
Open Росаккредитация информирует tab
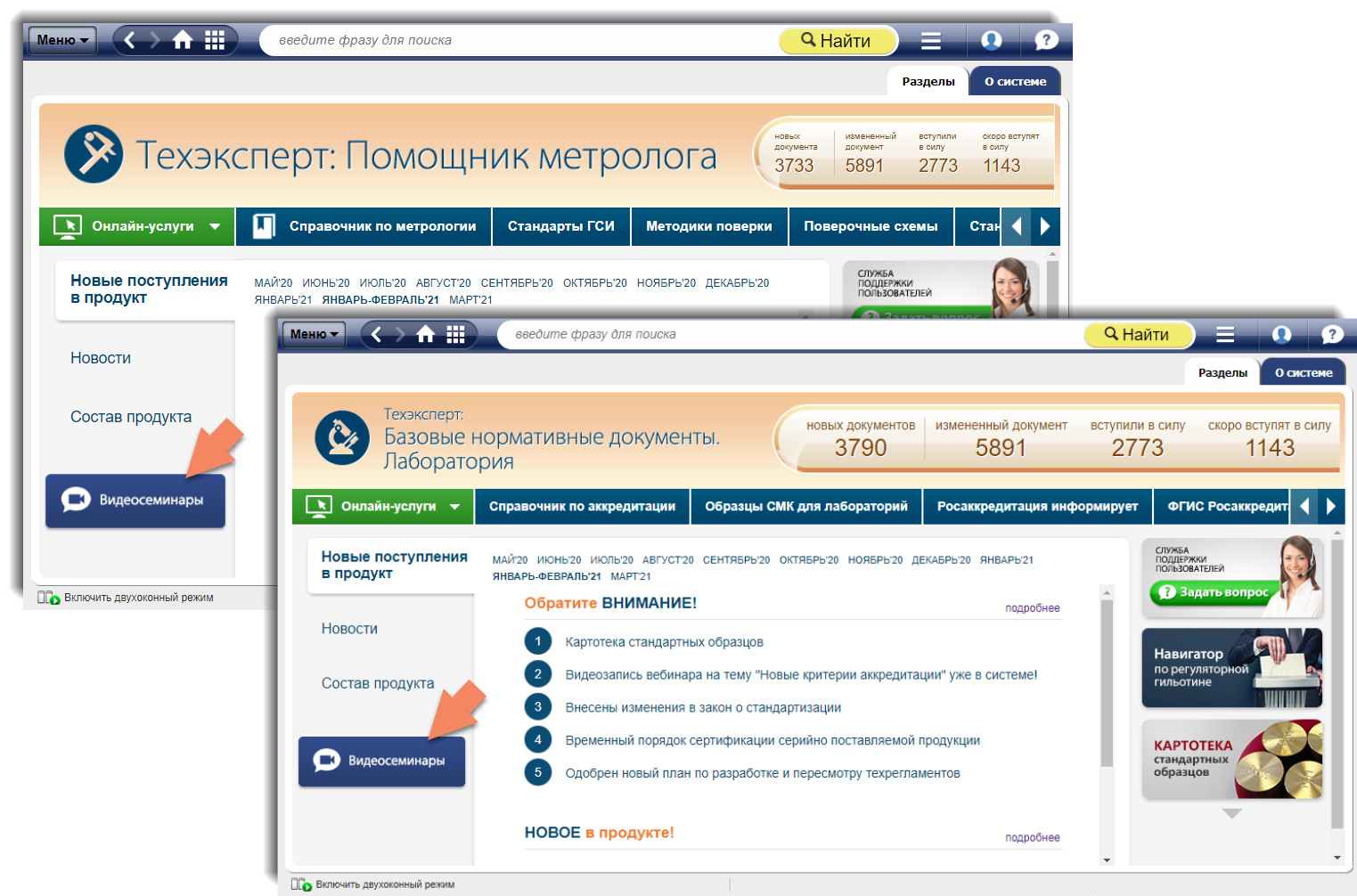pos(1037,506)
